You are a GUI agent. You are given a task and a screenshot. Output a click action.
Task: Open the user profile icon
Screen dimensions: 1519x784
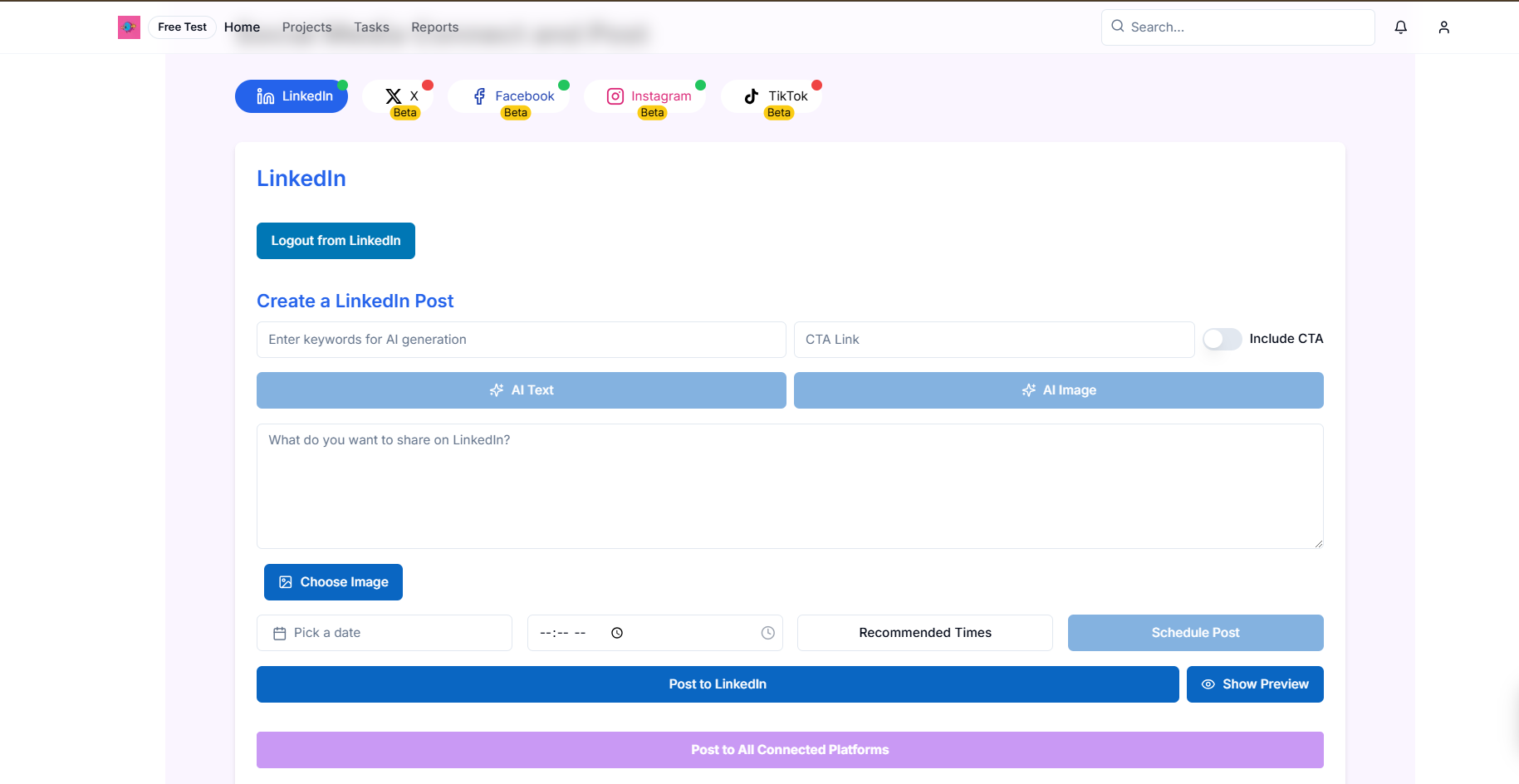click(1444, 27)
